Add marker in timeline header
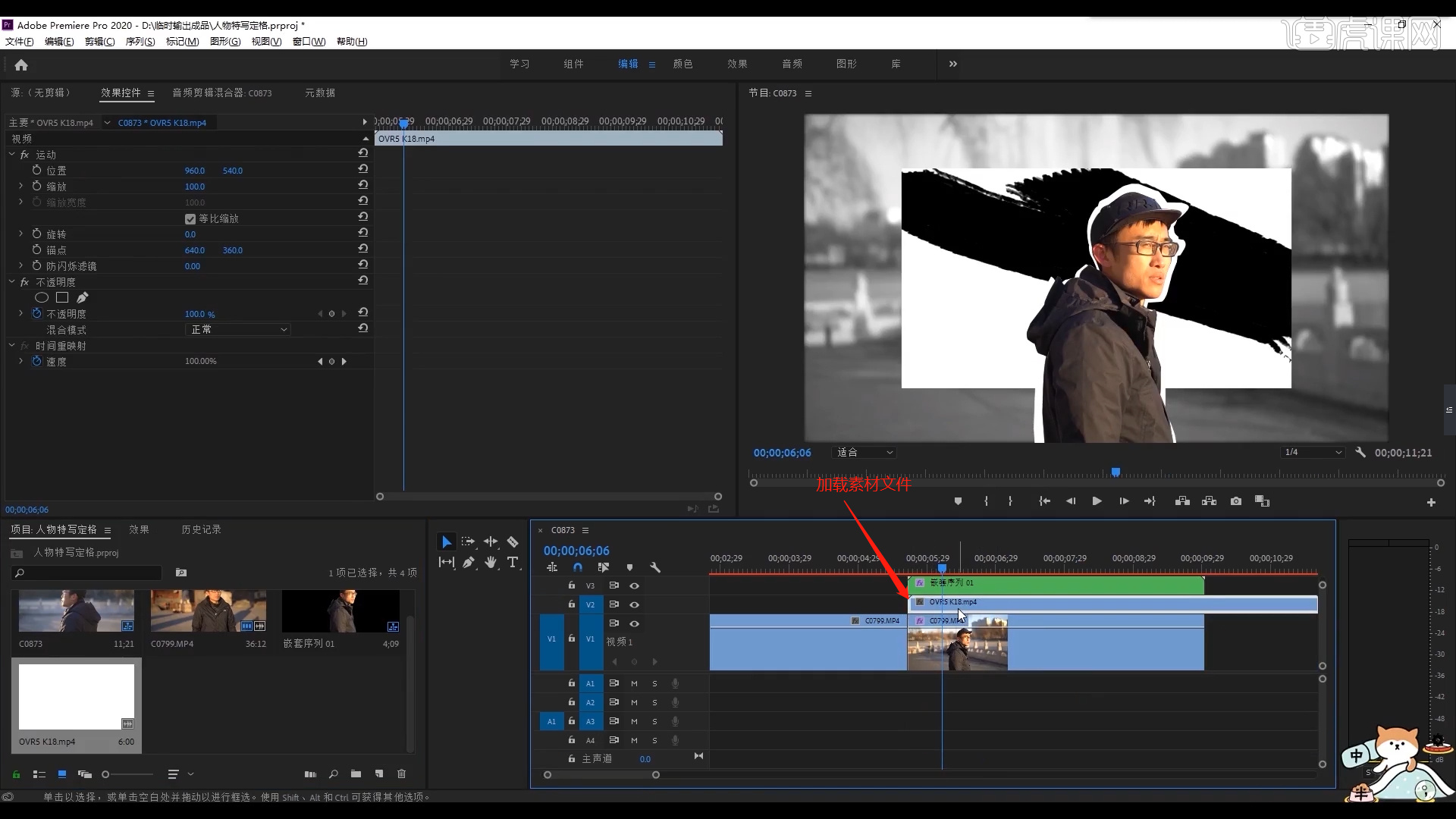The image size is (1456, 819). (x=629, y=567)
